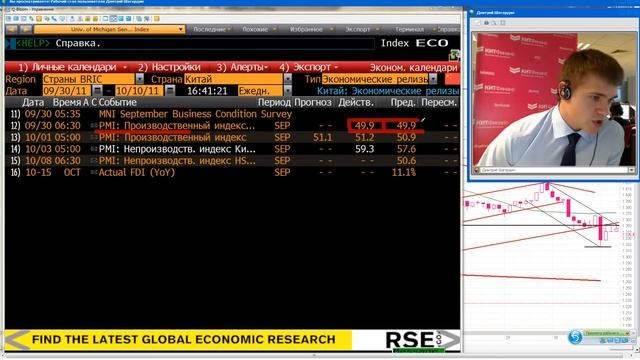The width and height of the screenshot is (640, 360).
Task: Click the Region field Страны BRIC
Action: pyautogui.click(x=89, y=79)
